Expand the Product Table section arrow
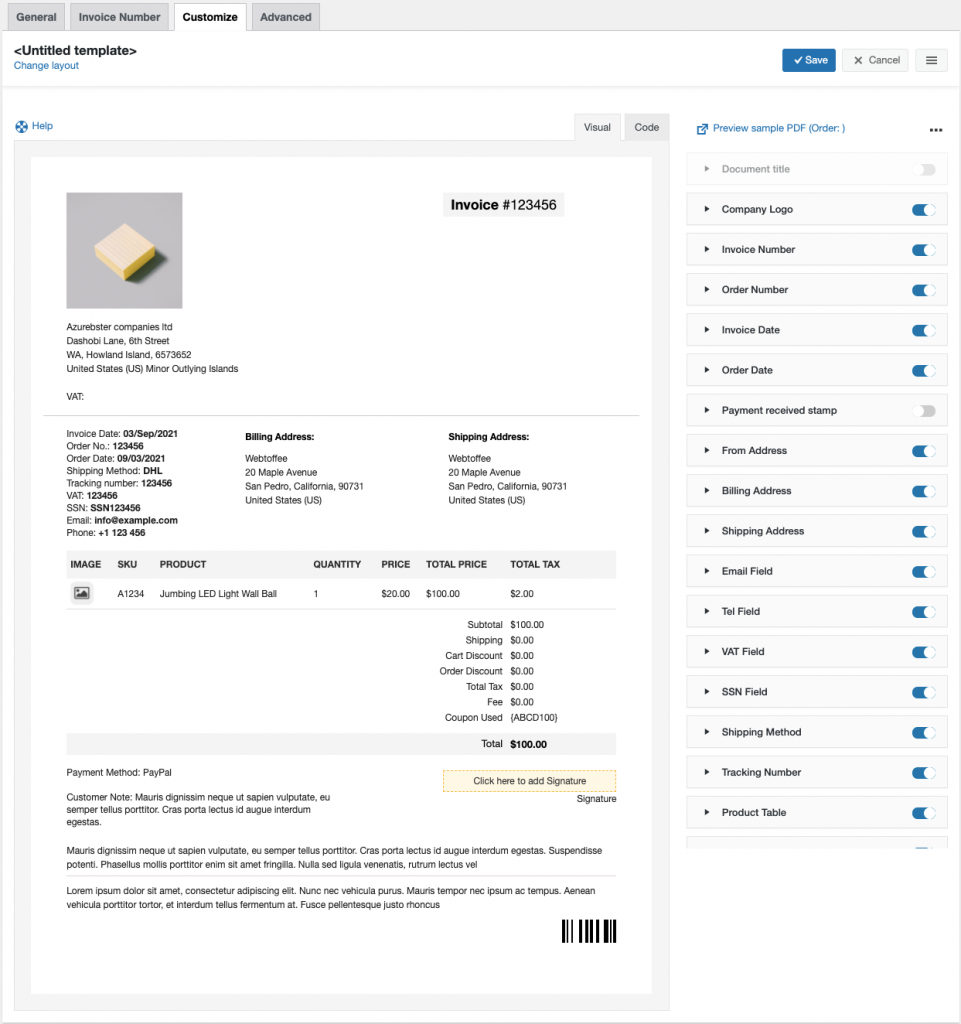961x1024 pixels. tap(707, 812)
